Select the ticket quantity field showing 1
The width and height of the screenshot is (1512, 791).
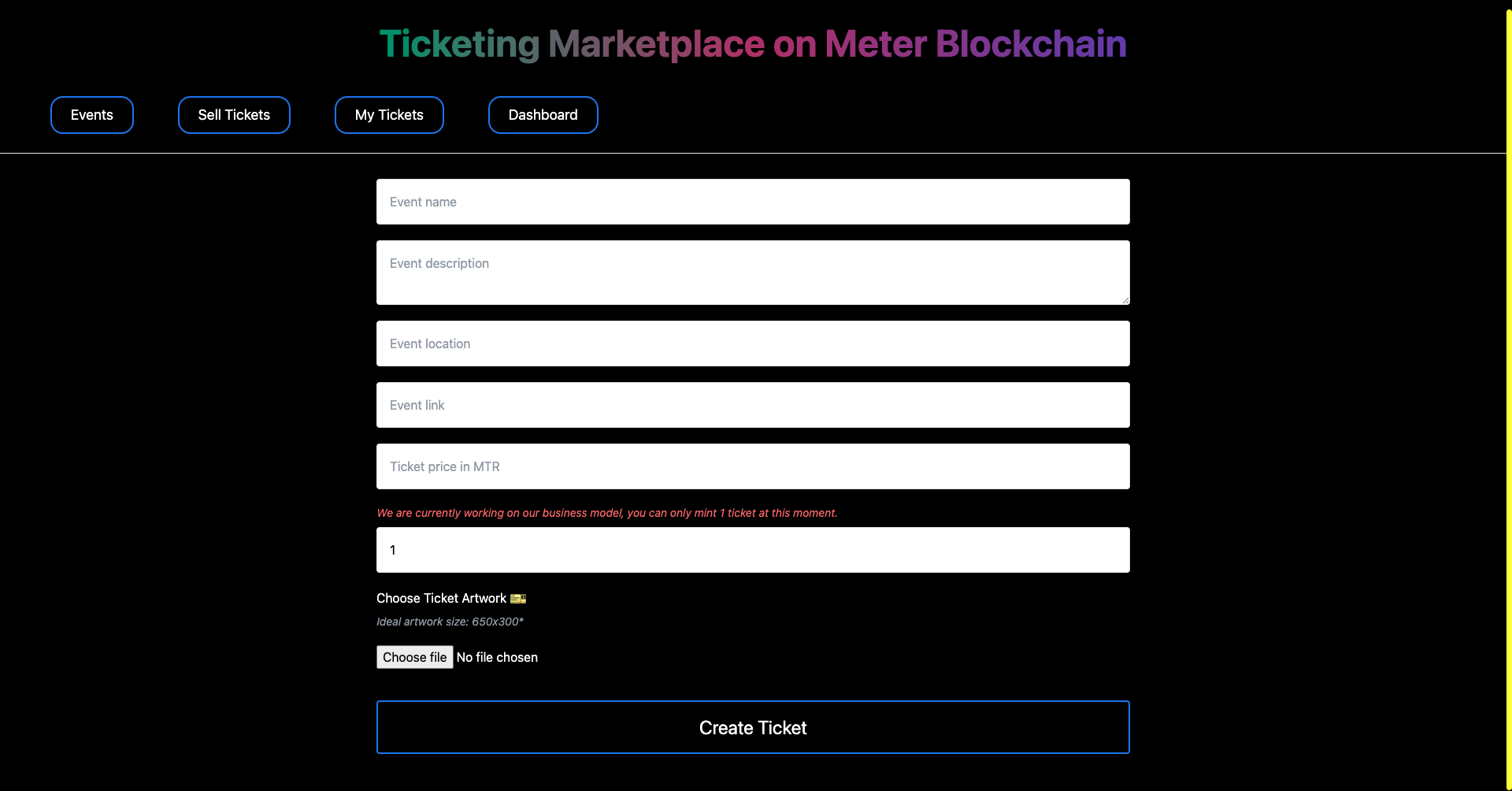[x=753, y=550]
